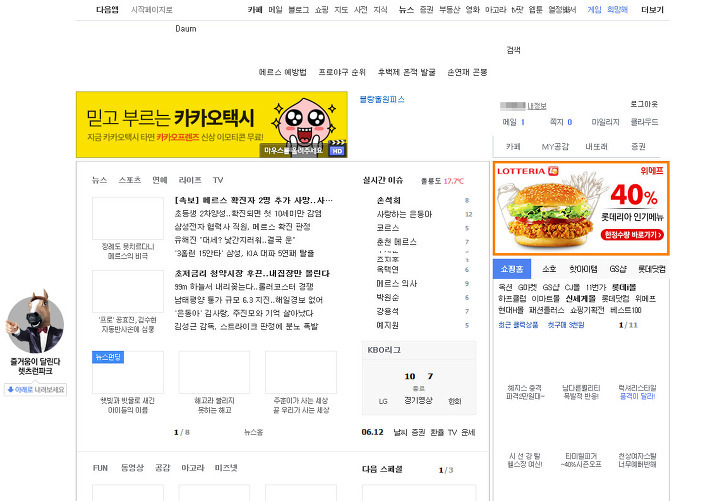Open 경기영상 game video for LG vs 한화
The height and width of the screenshot is (501, 710).
[418, 400]
